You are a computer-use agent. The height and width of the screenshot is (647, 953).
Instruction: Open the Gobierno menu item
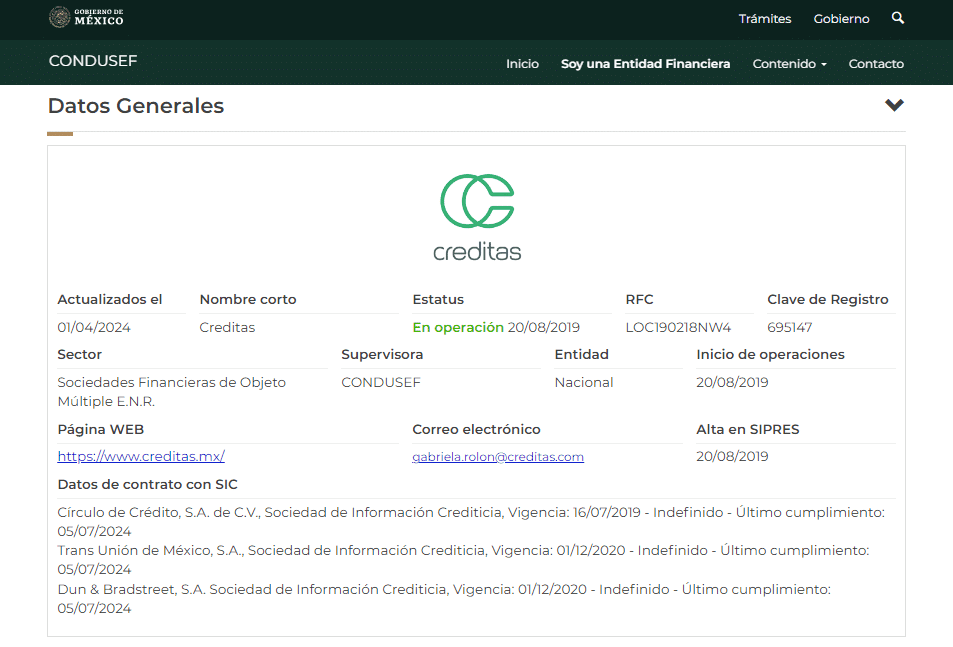point(841,19)
